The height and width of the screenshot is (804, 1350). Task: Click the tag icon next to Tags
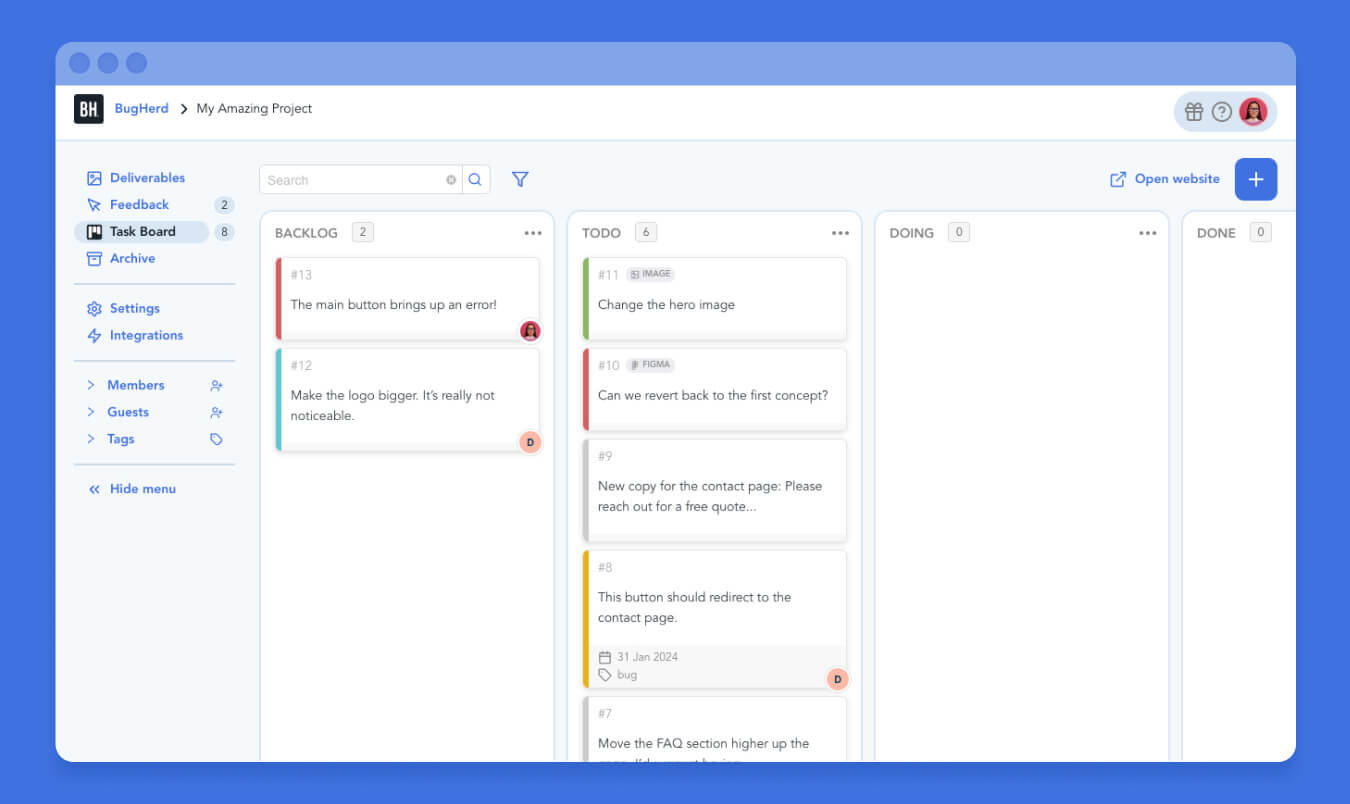point(216,439)
